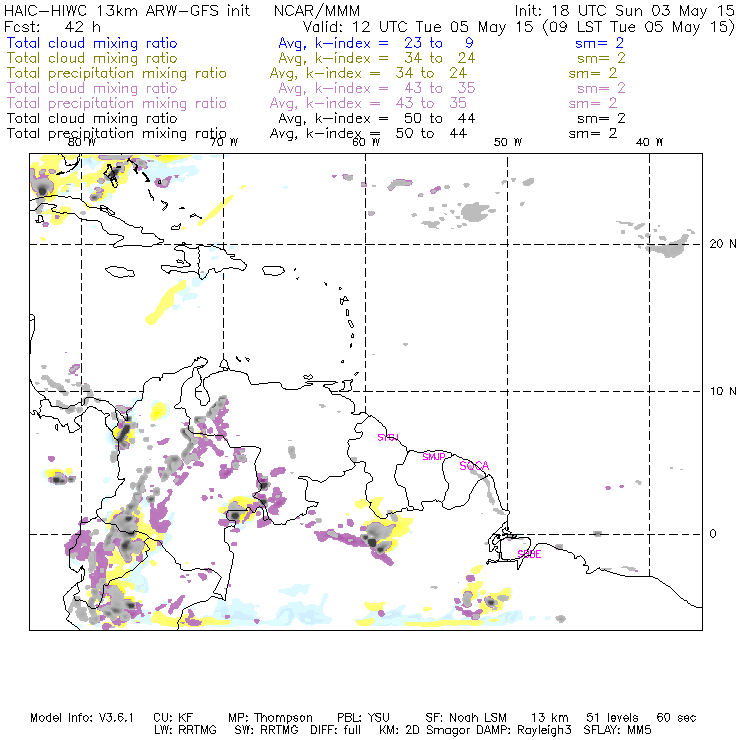Click the purple "Total precipitation mixing ratio" legend label
Screen dimensions: 740x740
[117, 104]
